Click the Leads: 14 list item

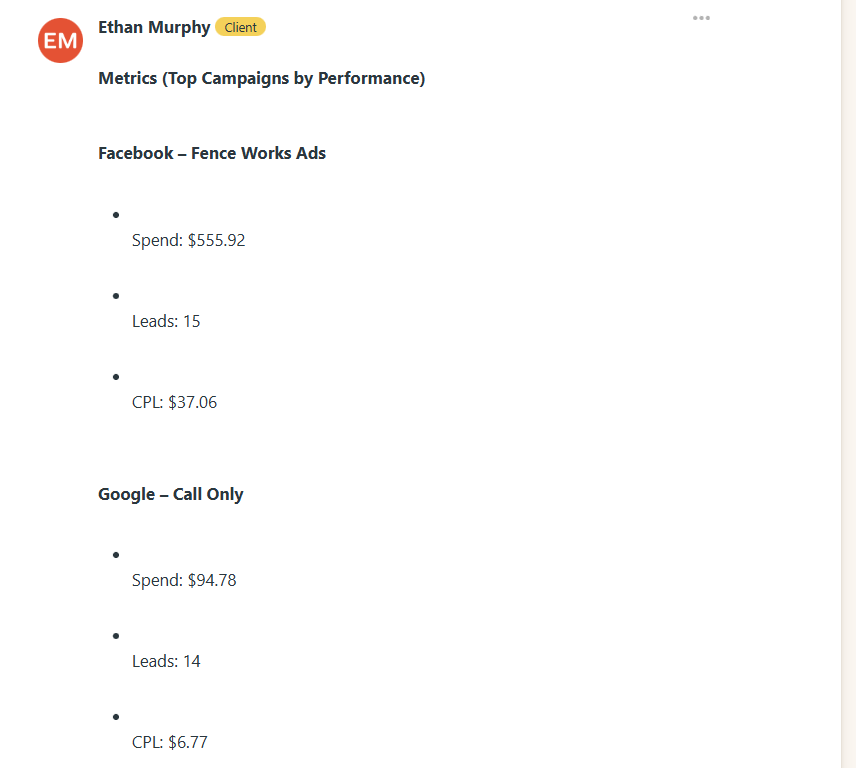click(166, 661)
